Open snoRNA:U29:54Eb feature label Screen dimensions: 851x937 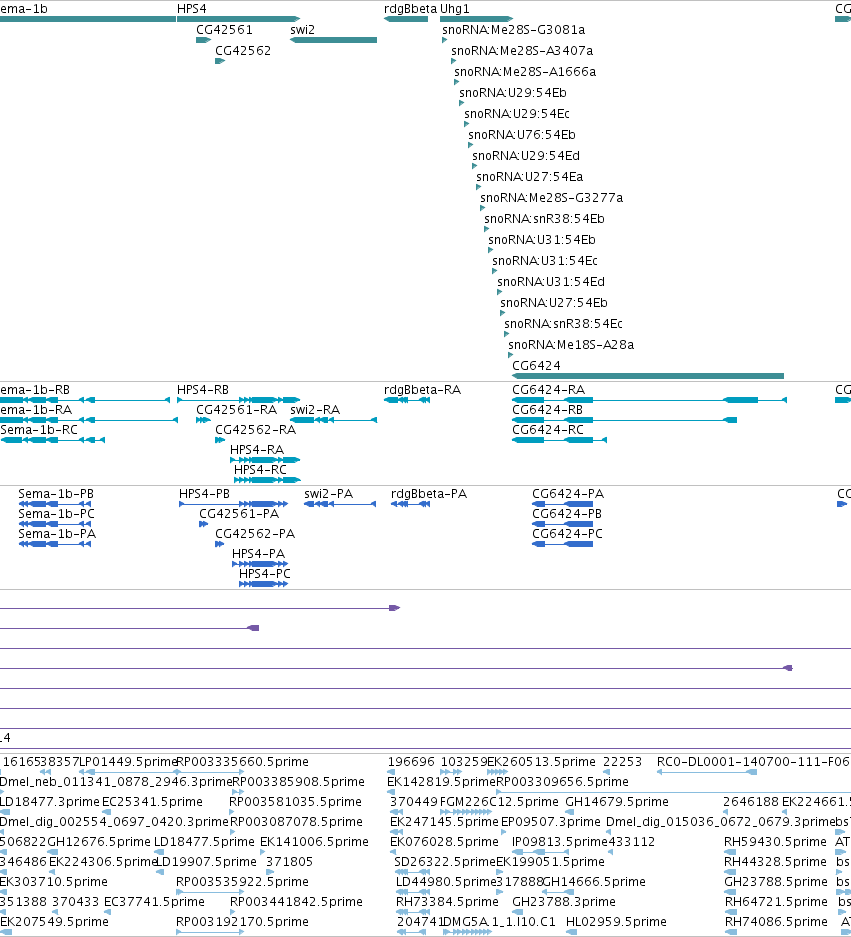(x=513, y=93)
